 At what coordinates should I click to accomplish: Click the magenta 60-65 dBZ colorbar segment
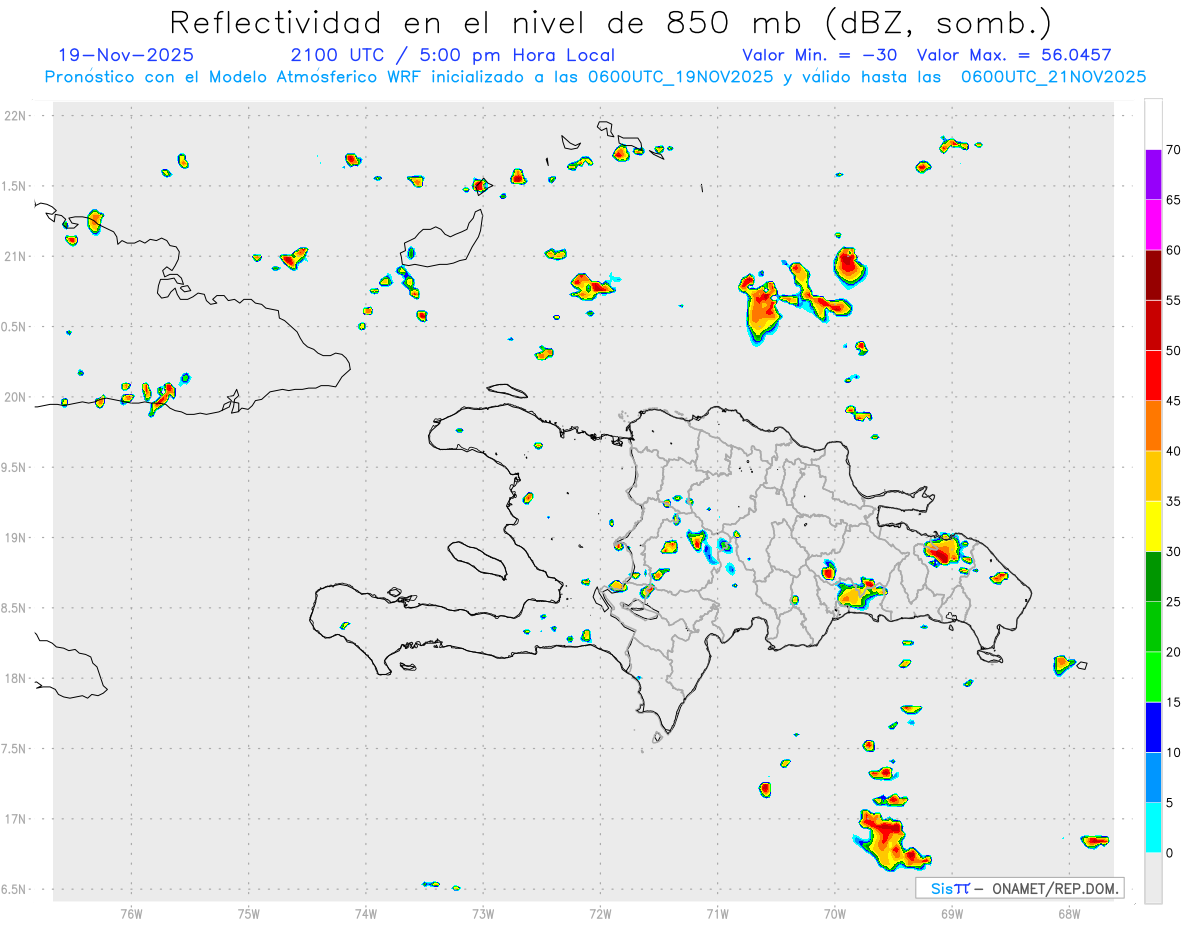click(1153, 225)
